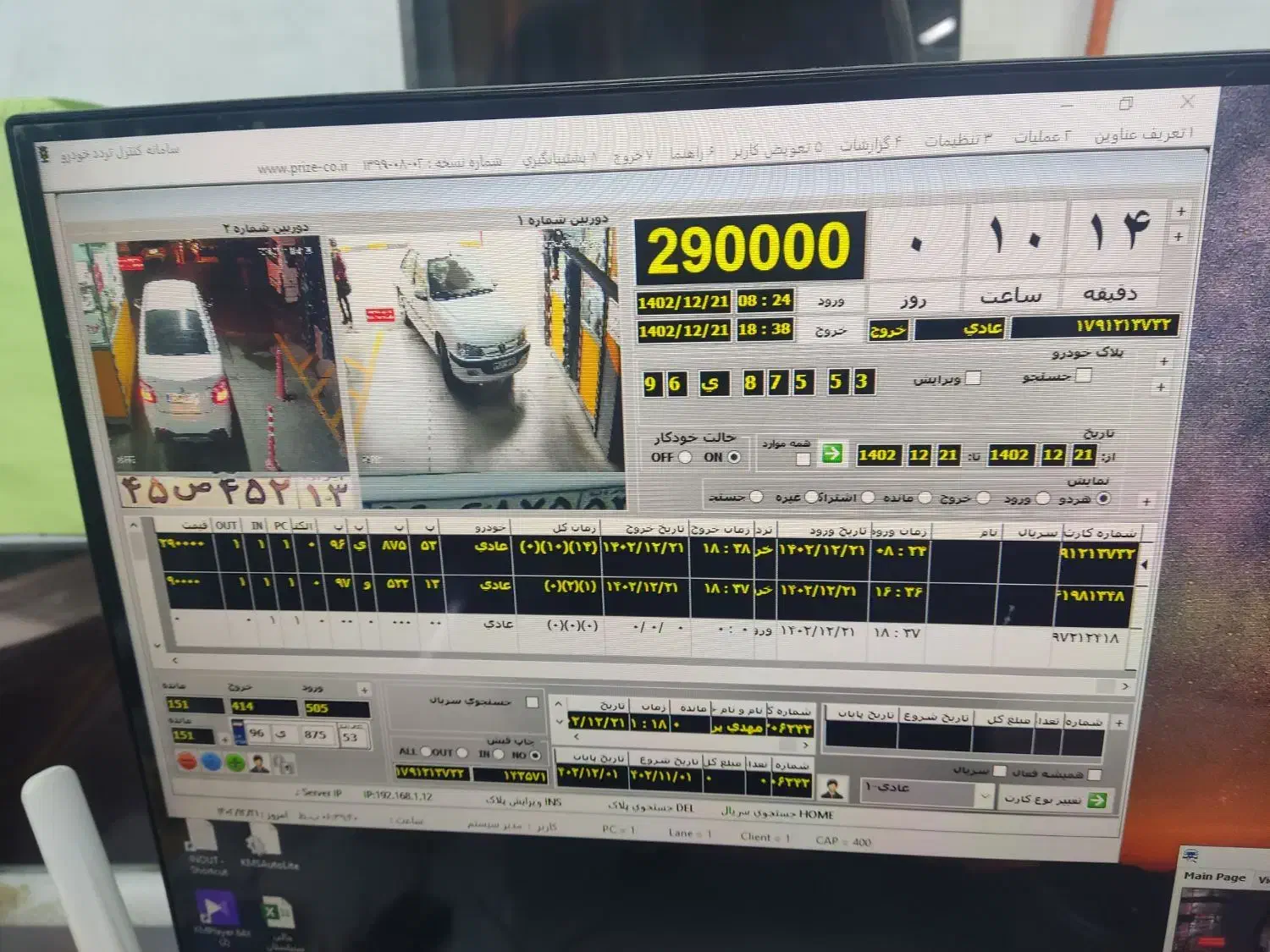Click the plus button next to «ورود» counter
The image size is (1270, 952).
[x=364, y=690]
